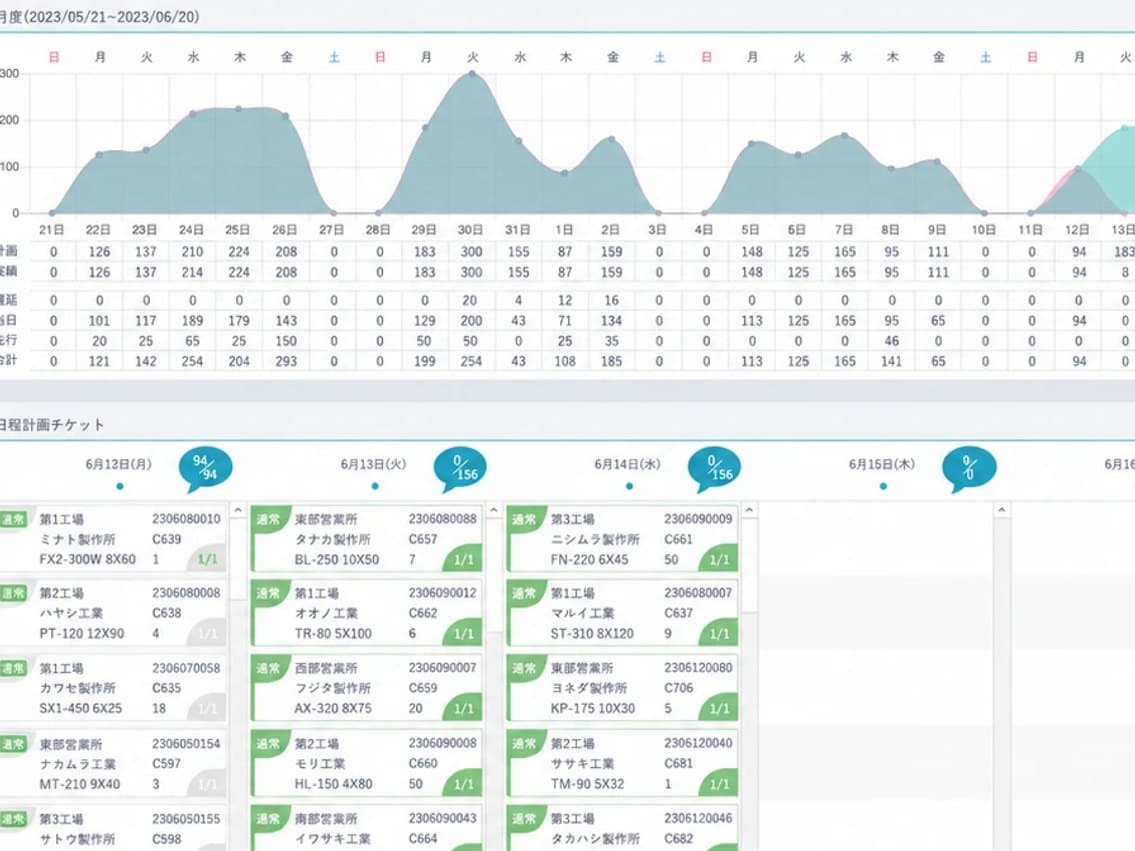Click the 6月15日(木) date header
Viewport: 1135px width, 851px height.
(x=882, y=464)
